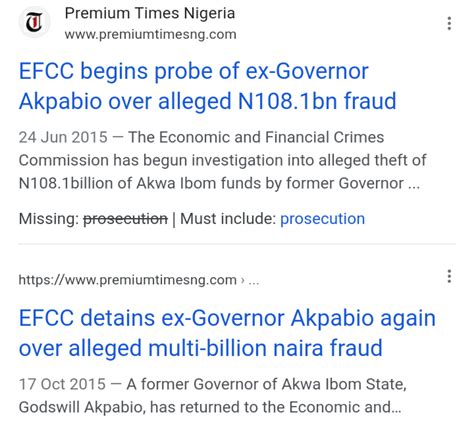The height and width of the screenshot is (421, 474).
Task: Click the 'Premium Times Nigeria' site name
Action: point(150,13)
